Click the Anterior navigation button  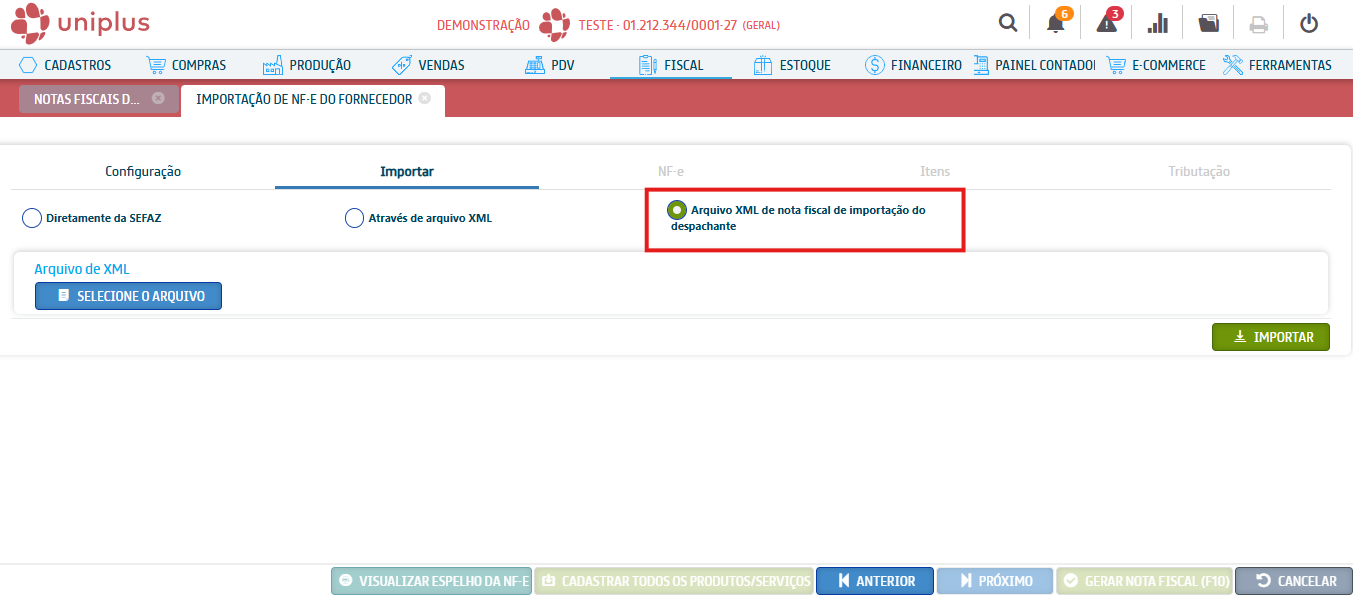[x=874, y=581]
